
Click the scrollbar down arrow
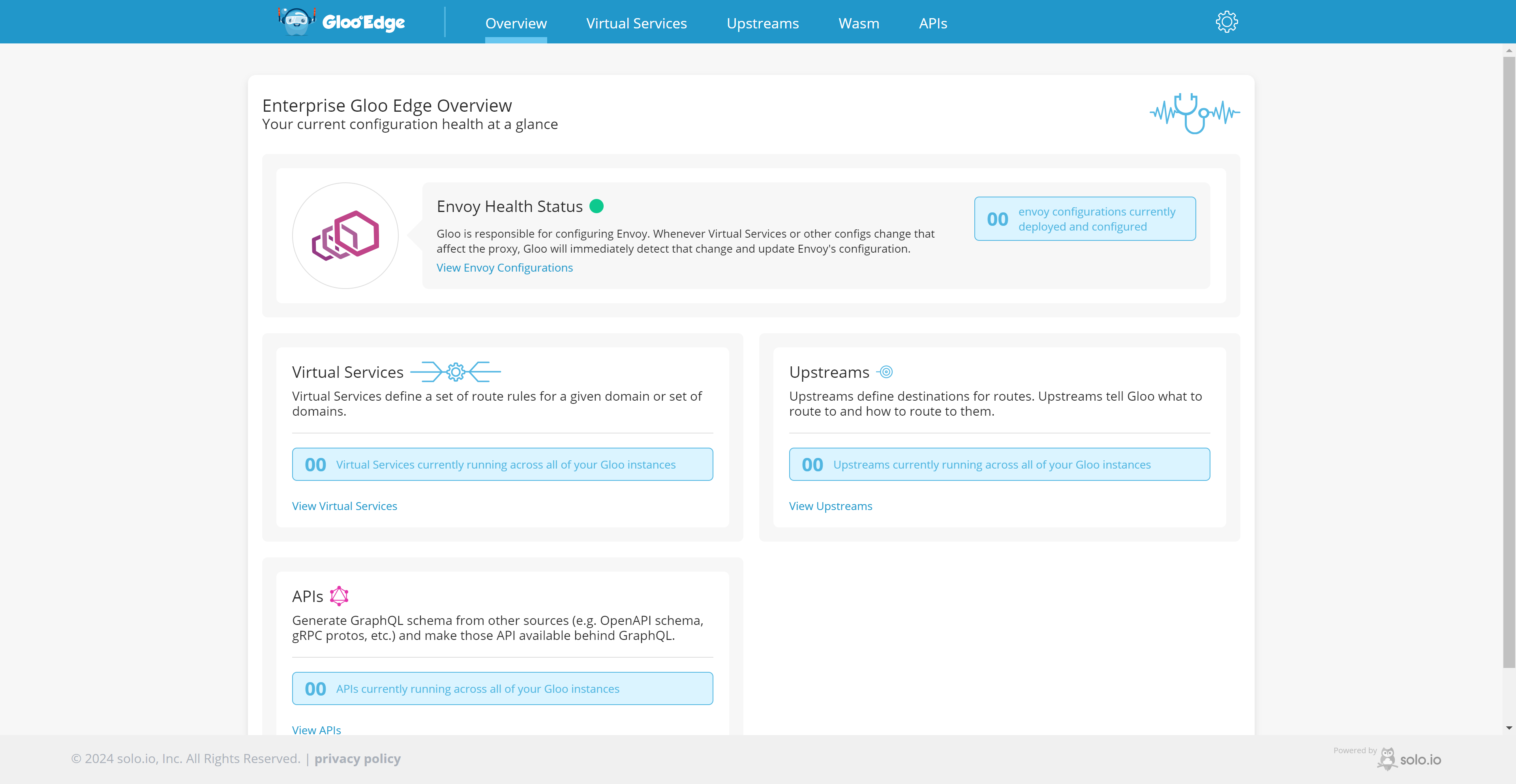point(1509,728)
